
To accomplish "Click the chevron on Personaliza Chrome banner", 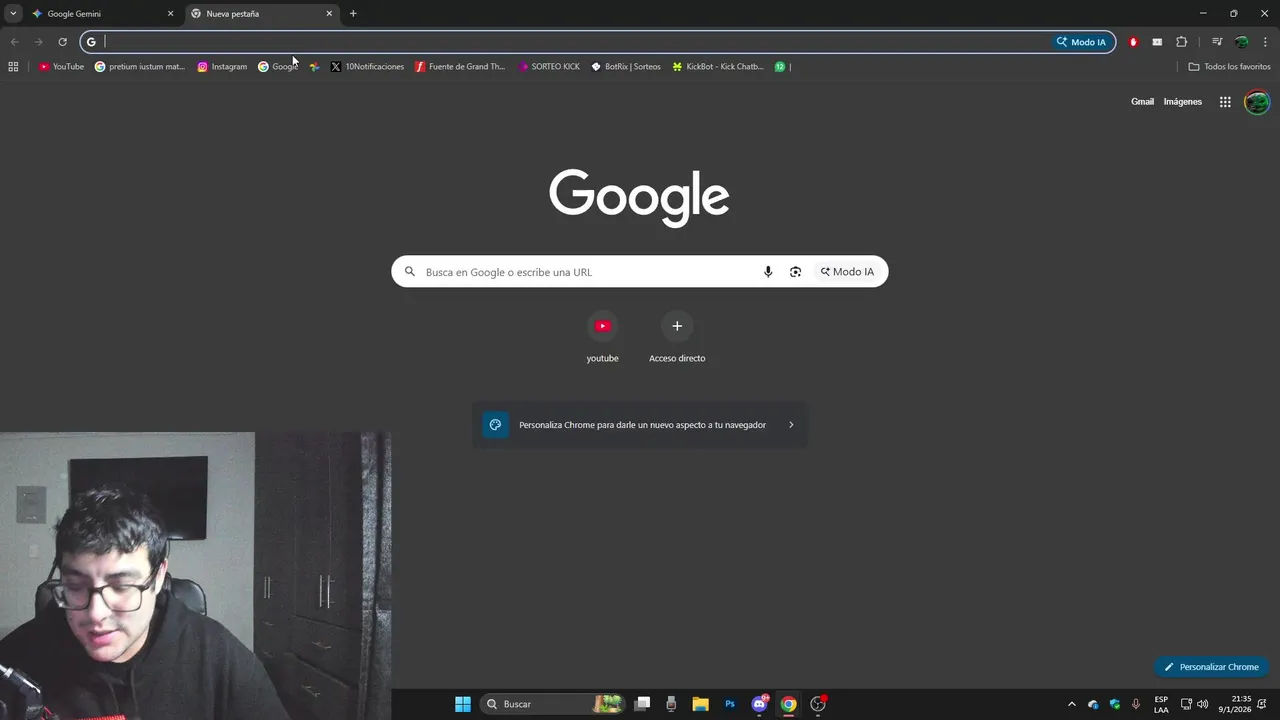I will tap(791, 425).
